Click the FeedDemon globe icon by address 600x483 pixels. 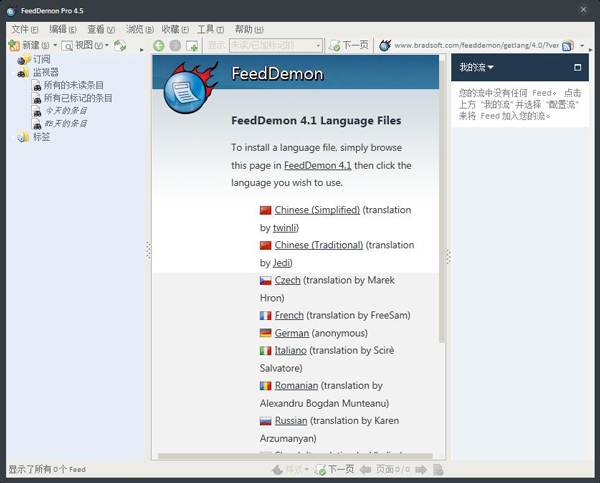(x=385, y=45)
